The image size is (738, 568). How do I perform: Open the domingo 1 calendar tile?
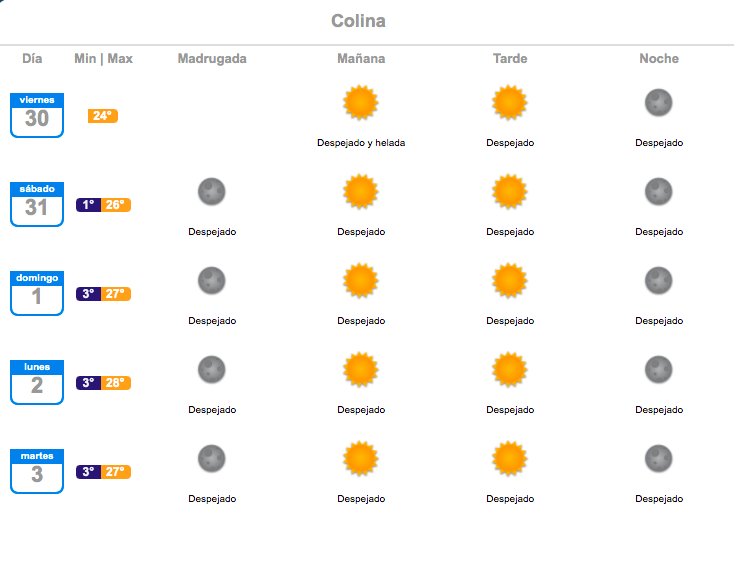[37, 293]
